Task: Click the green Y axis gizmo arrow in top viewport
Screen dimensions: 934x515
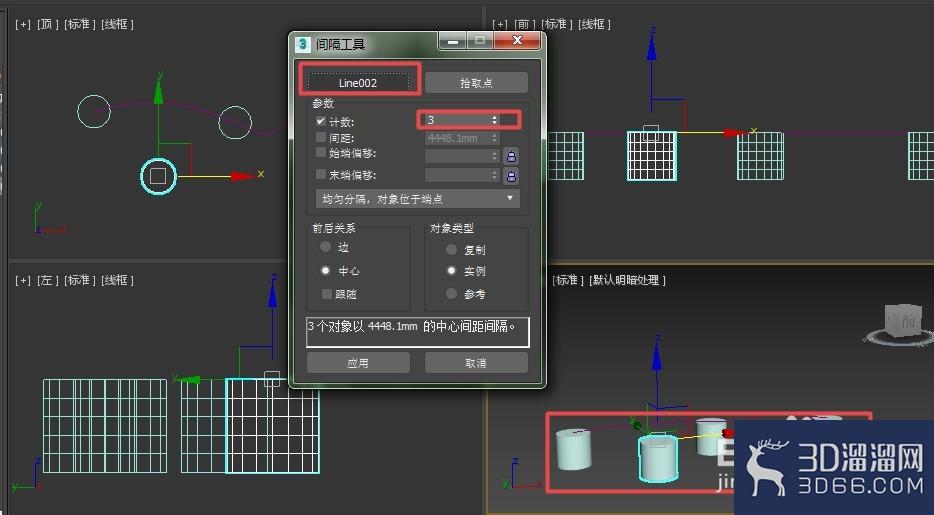Action: [x=158, y=91]
